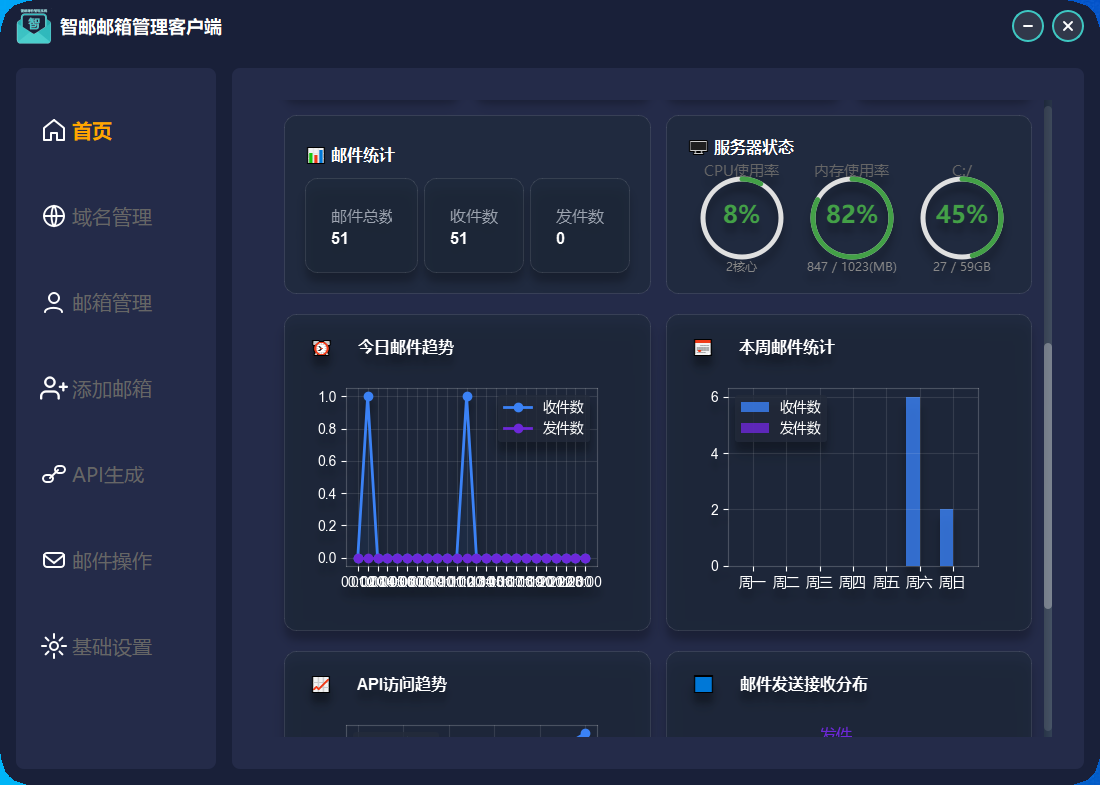The height and width of the screenshot is (785, 1100).
Task: Switch to the 邮件操作 page
Action: [112, 561]
